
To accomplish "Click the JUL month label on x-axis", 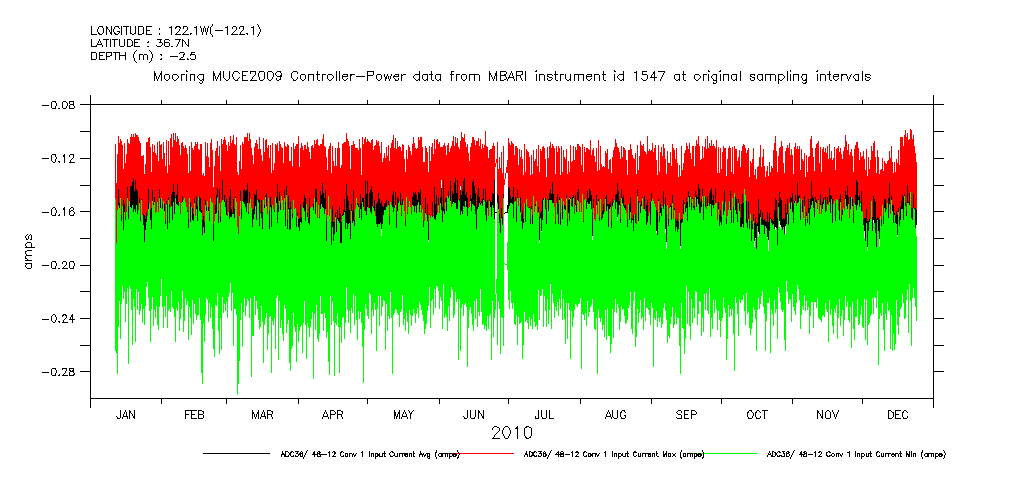I will point(546,414).
